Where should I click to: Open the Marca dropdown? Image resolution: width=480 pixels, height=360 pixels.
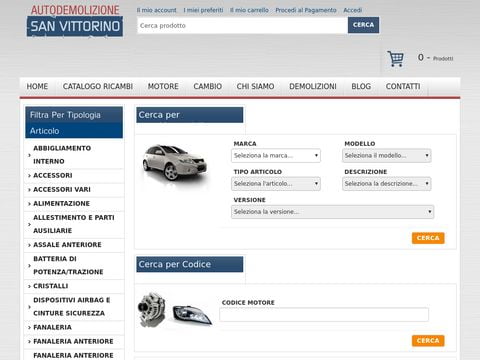(276, 156)
